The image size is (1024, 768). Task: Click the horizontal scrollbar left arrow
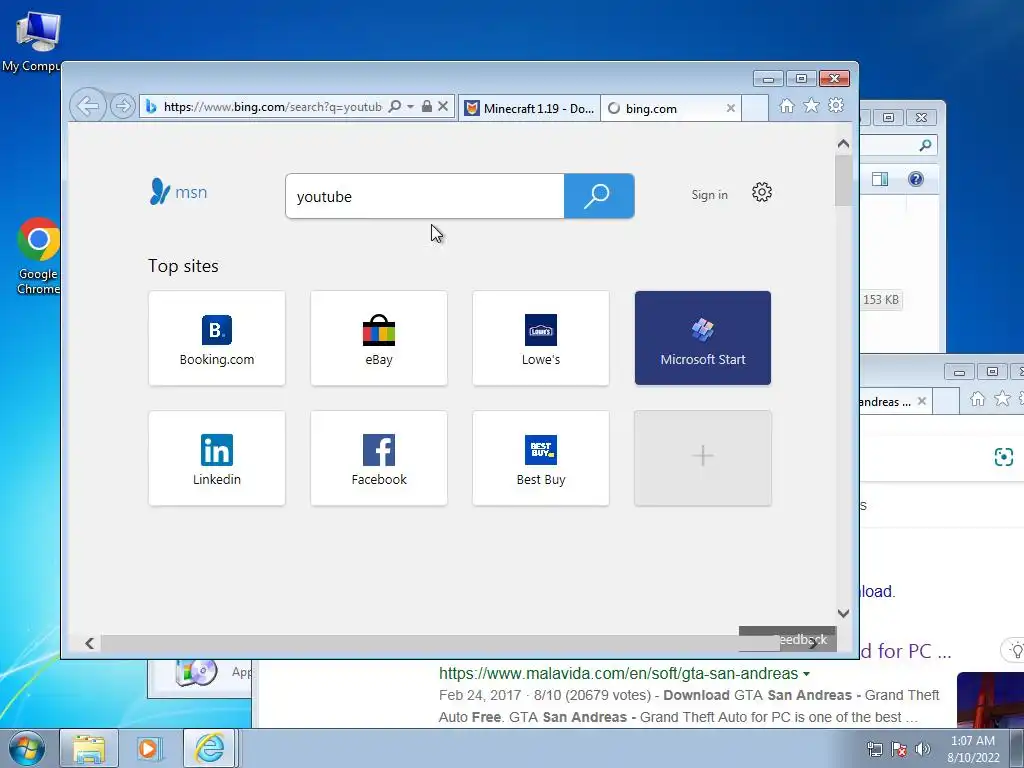[89, 643]
